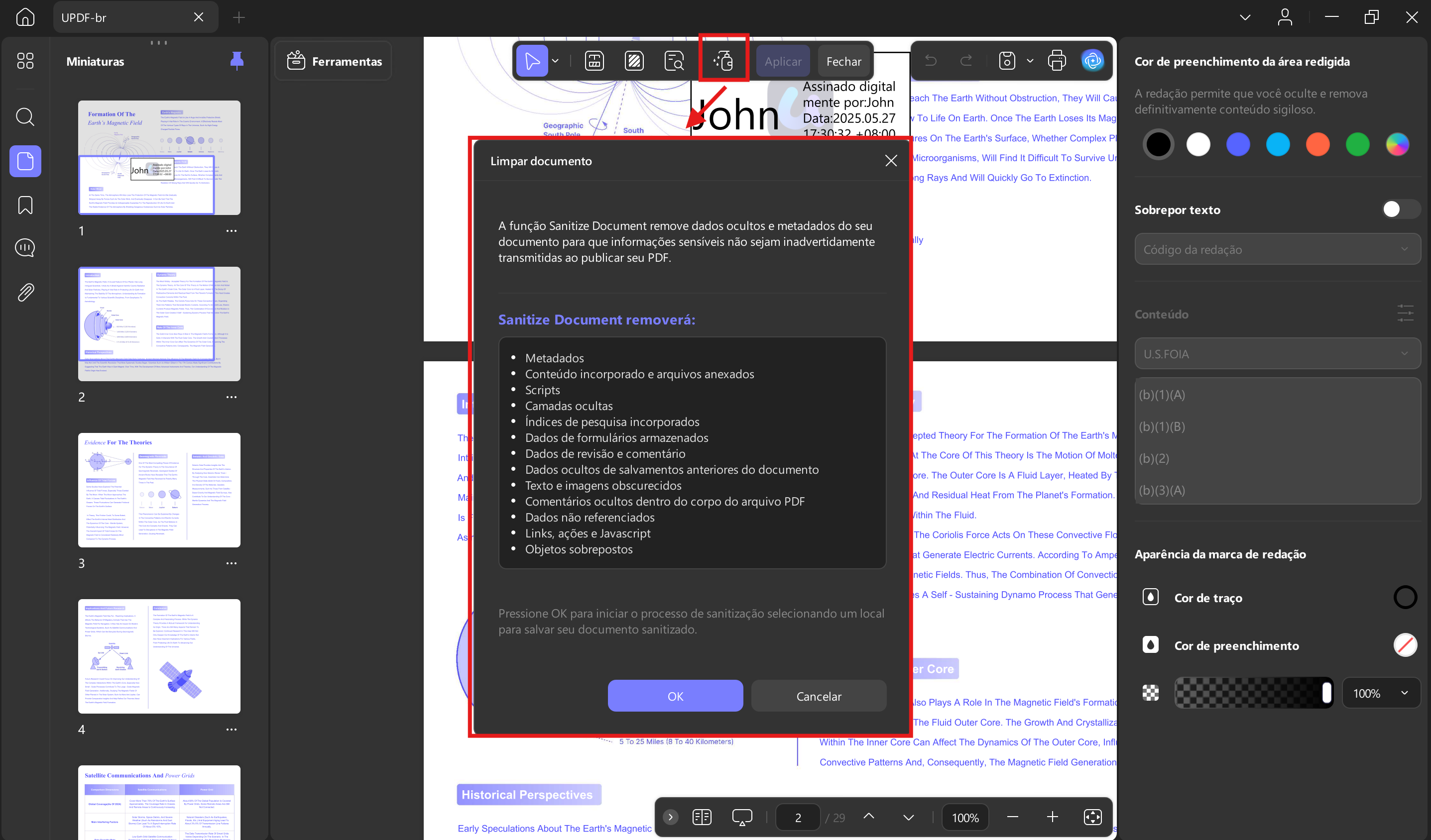The image size is (1431, 840).
Task: Click the Aplicar button
Action: [x=783, y=61]
